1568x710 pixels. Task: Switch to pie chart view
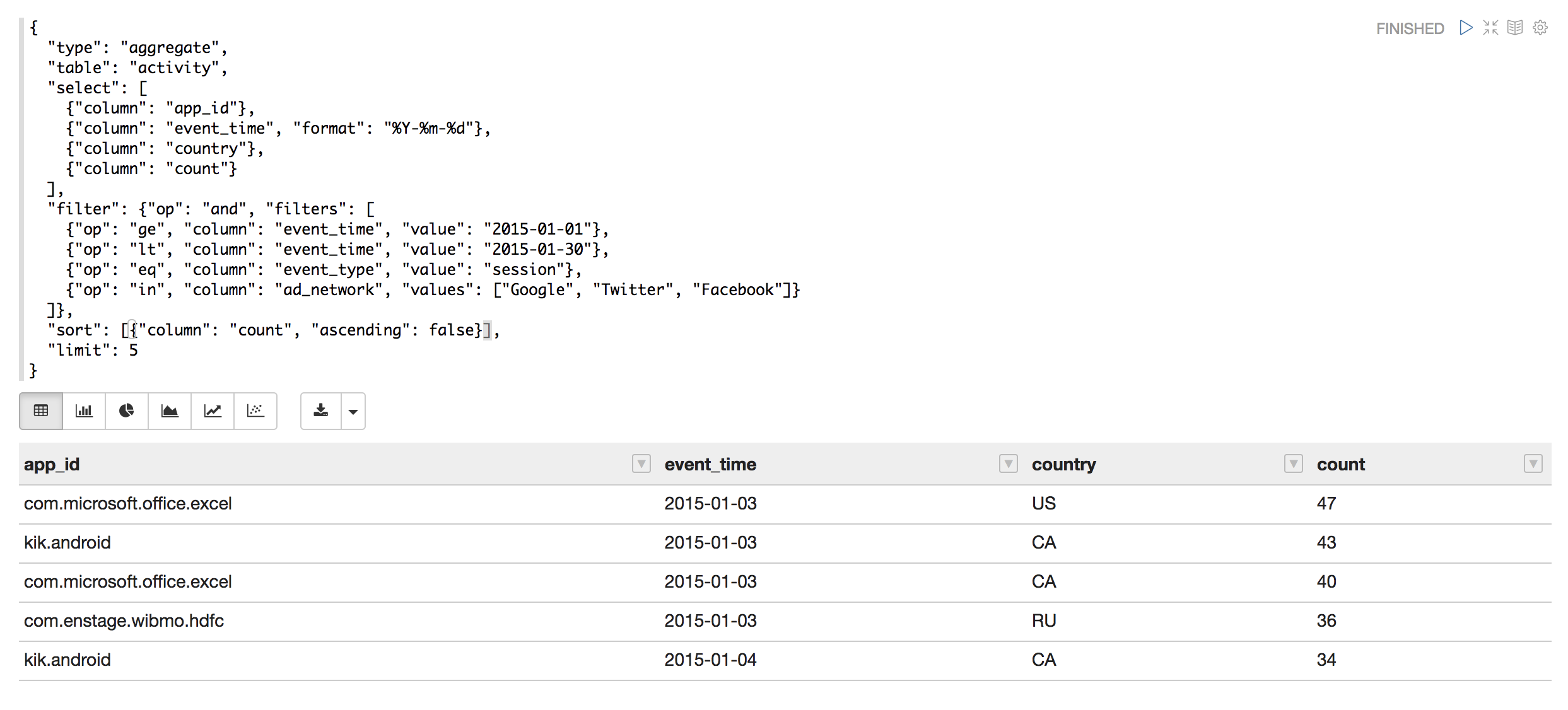click(127, 411)
